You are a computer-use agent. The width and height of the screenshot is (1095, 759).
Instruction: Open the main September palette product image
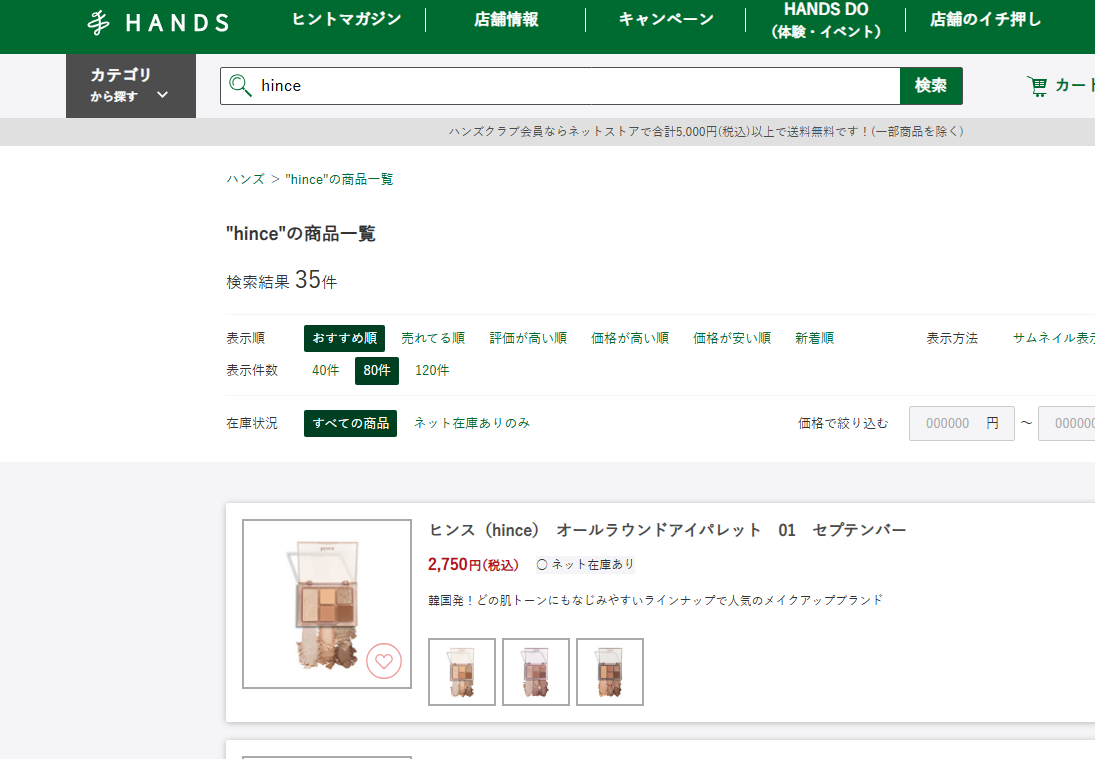click(x=327, y=604)
